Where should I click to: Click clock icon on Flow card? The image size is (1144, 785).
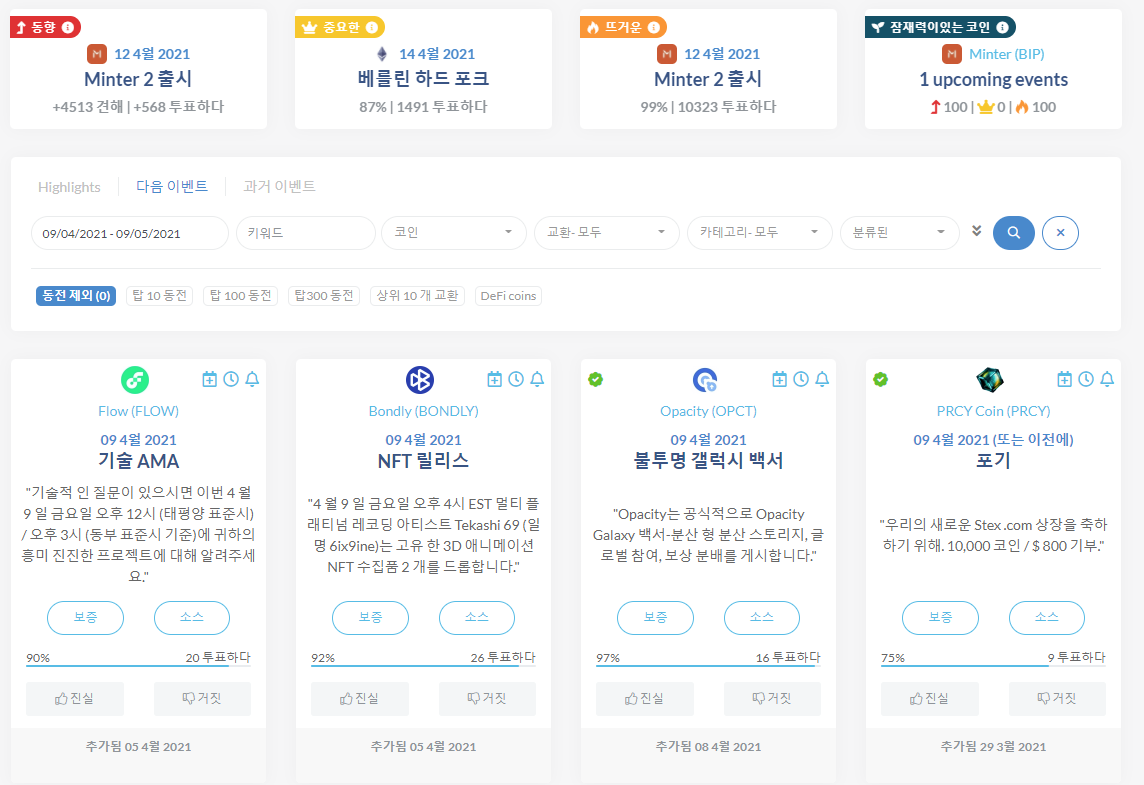(231, 379)
